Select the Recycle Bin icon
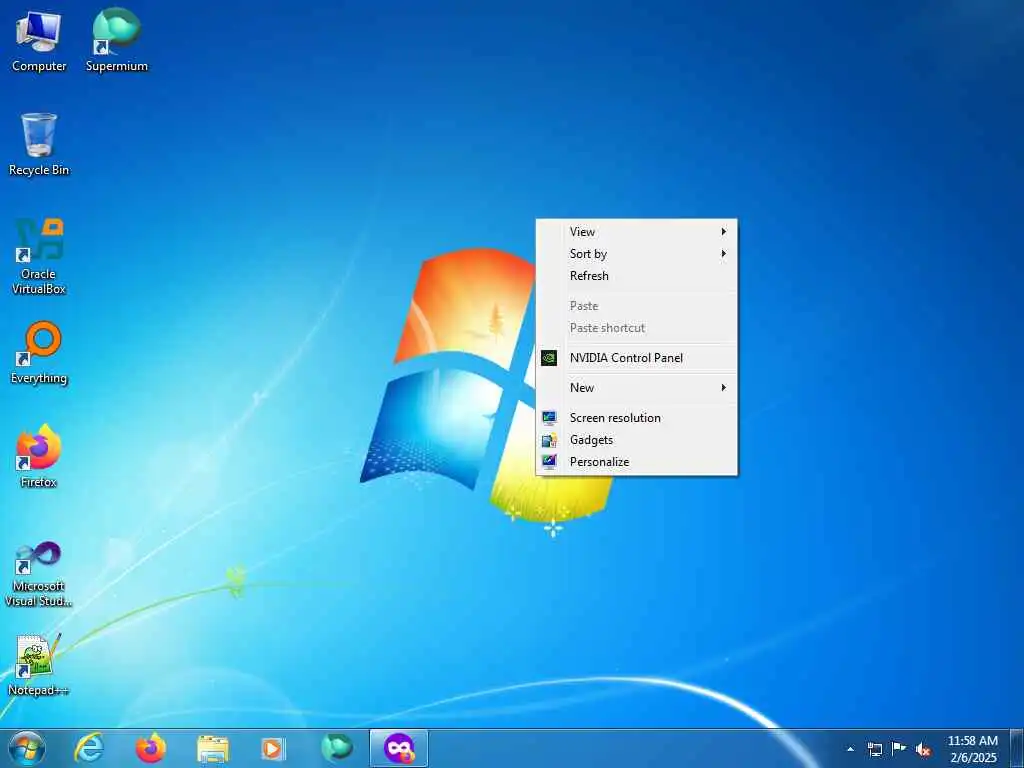 coord(39,144)
